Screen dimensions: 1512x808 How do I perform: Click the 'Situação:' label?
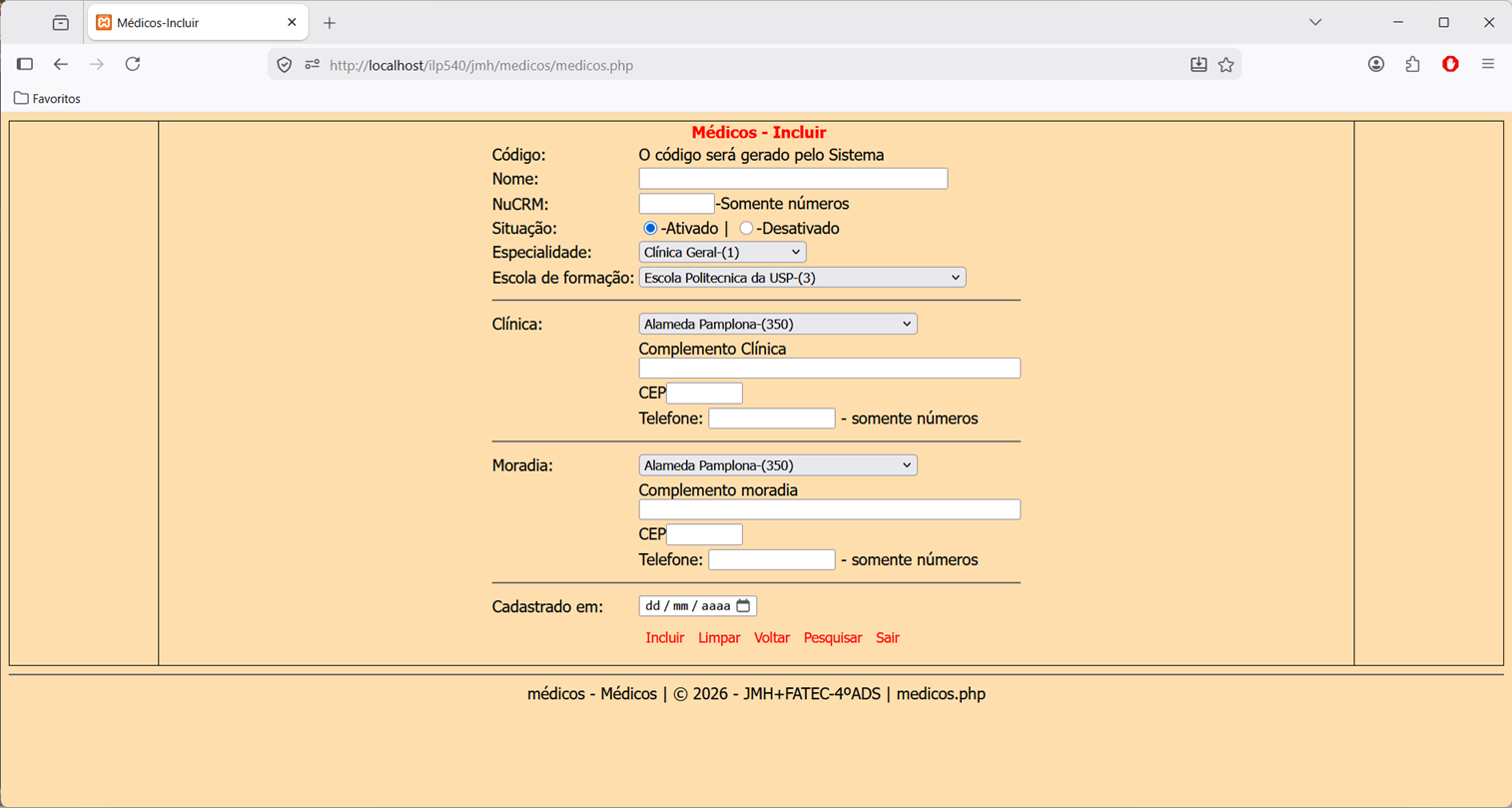pyautogui.click(x=524, y=229)
